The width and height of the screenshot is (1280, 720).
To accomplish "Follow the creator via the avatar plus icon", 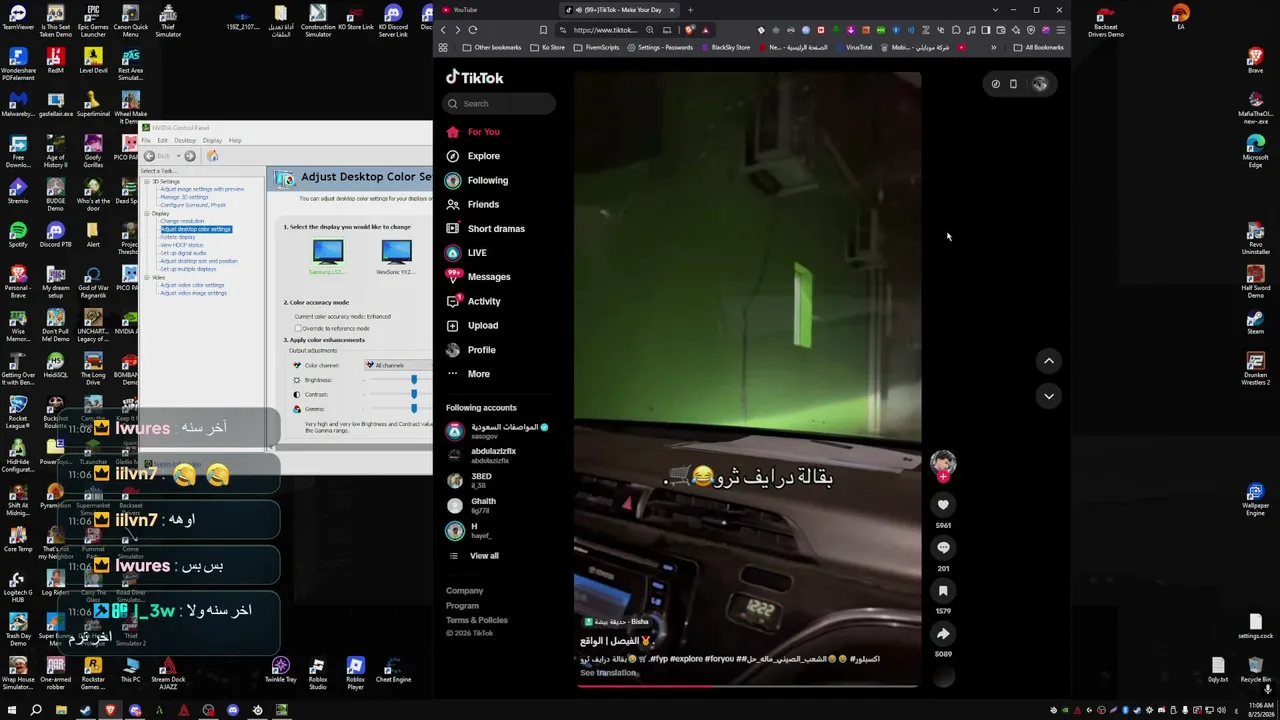I will click(943, 477).
